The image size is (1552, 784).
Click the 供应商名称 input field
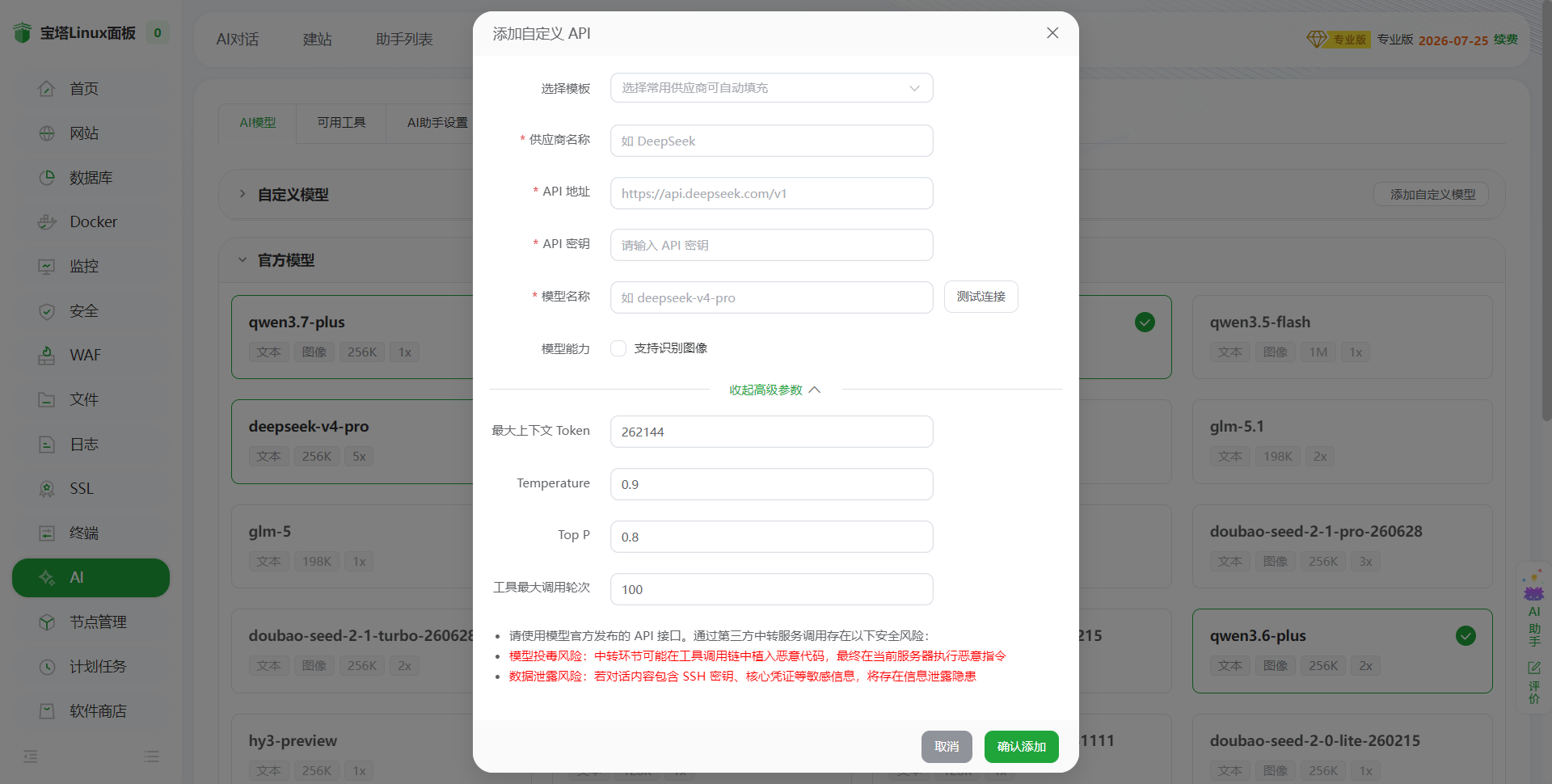[771, 141]
